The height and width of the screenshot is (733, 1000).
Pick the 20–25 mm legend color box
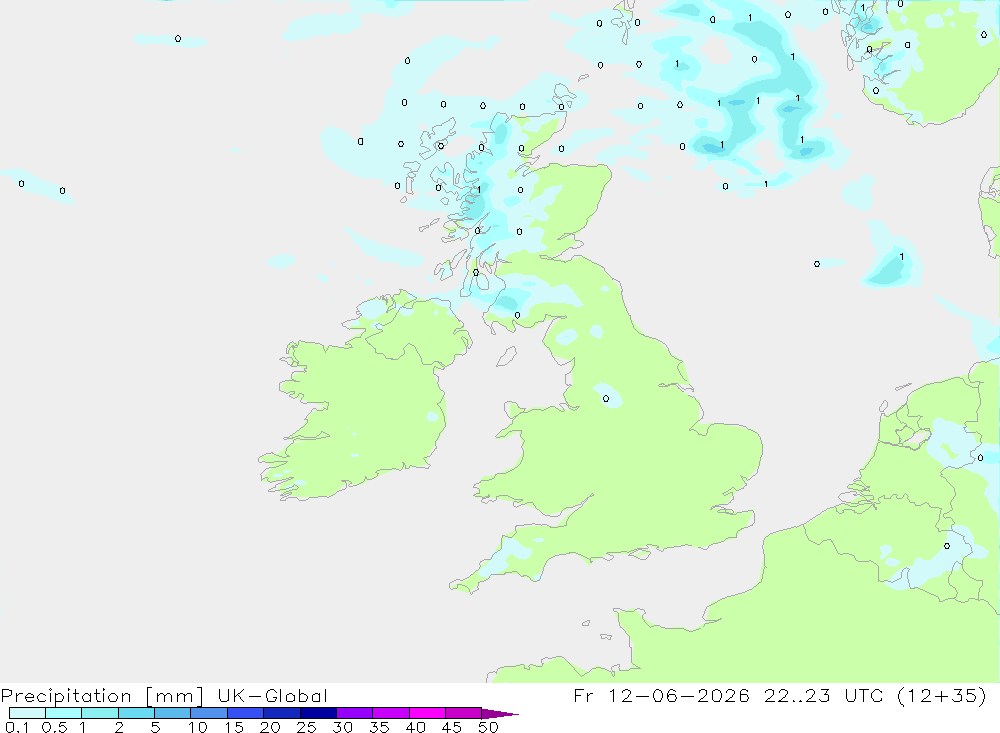pos(281,713)
